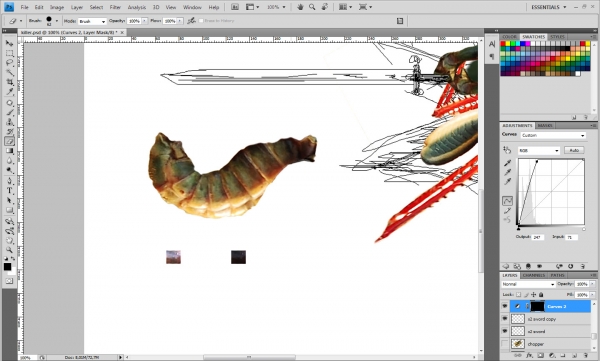Open the Filter menu
This screenshot has height=361, width=600.
coord(115,7)
